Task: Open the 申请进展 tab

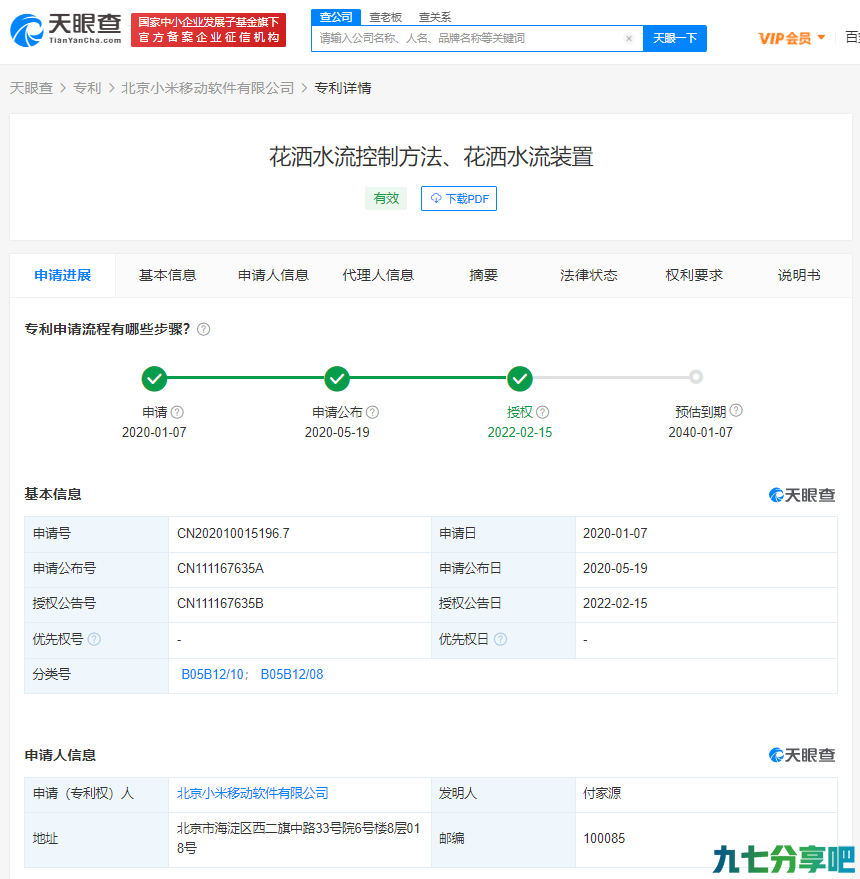Action: coord(63,275)
